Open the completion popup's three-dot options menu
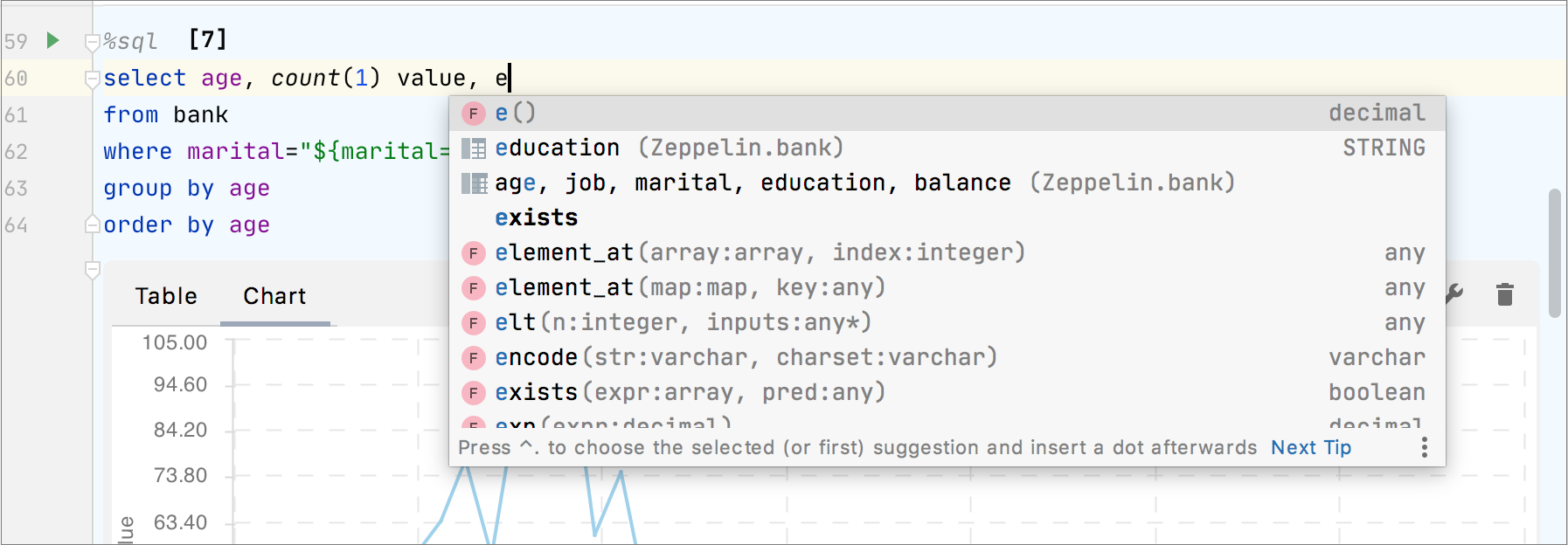This screenshot has width=1568, height=545. pos(1424,447)
